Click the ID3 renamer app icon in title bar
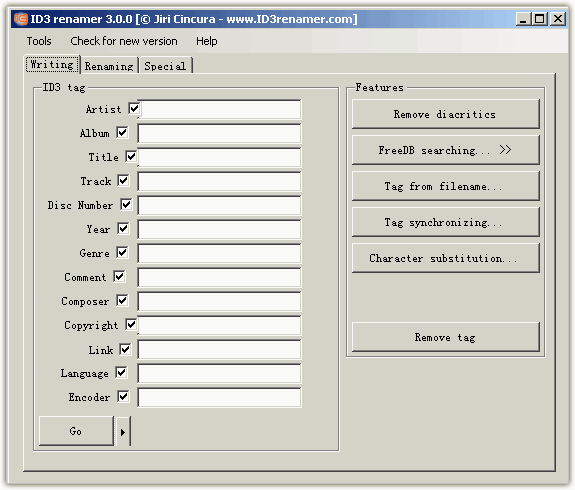 [21, 19]
